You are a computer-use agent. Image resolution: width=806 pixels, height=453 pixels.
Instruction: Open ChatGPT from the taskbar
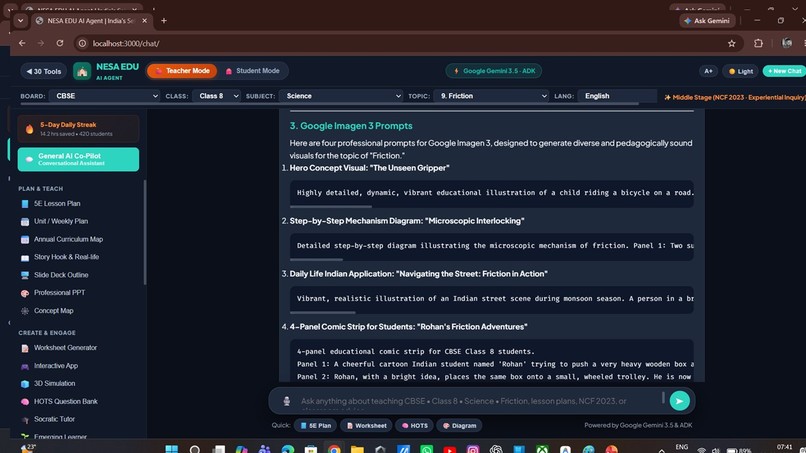pos(496,449)
